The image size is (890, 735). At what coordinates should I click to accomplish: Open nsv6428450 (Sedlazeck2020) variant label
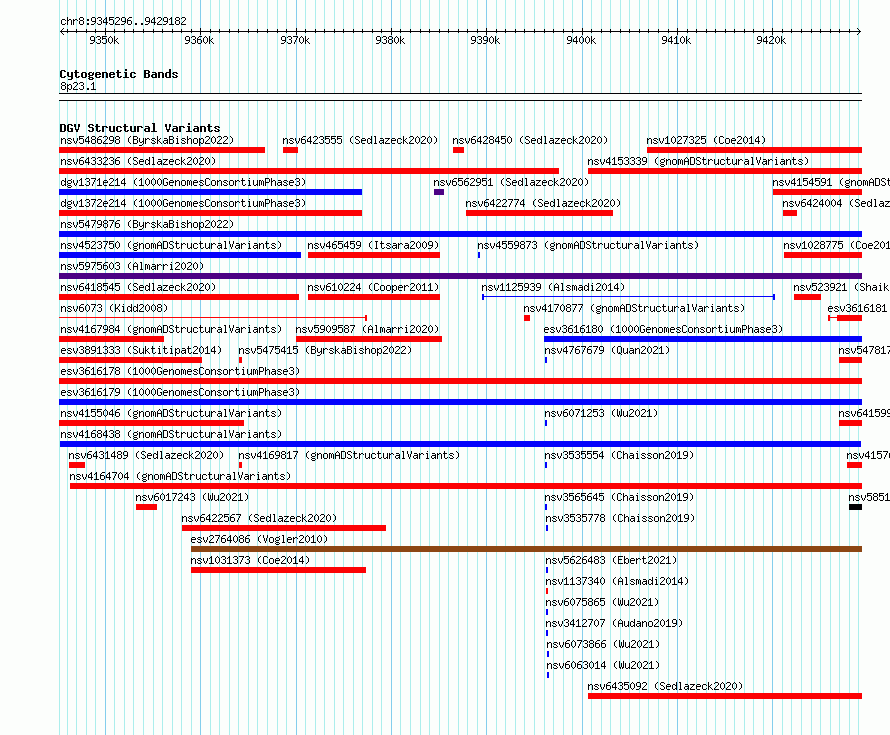tap(530, 140)
